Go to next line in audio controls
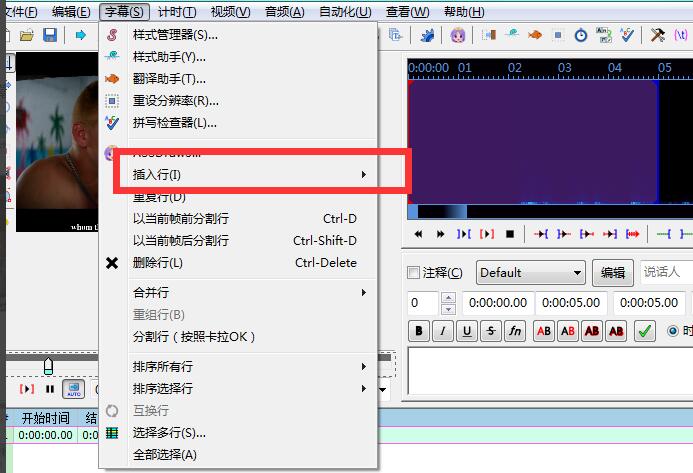 click(440, 234)
